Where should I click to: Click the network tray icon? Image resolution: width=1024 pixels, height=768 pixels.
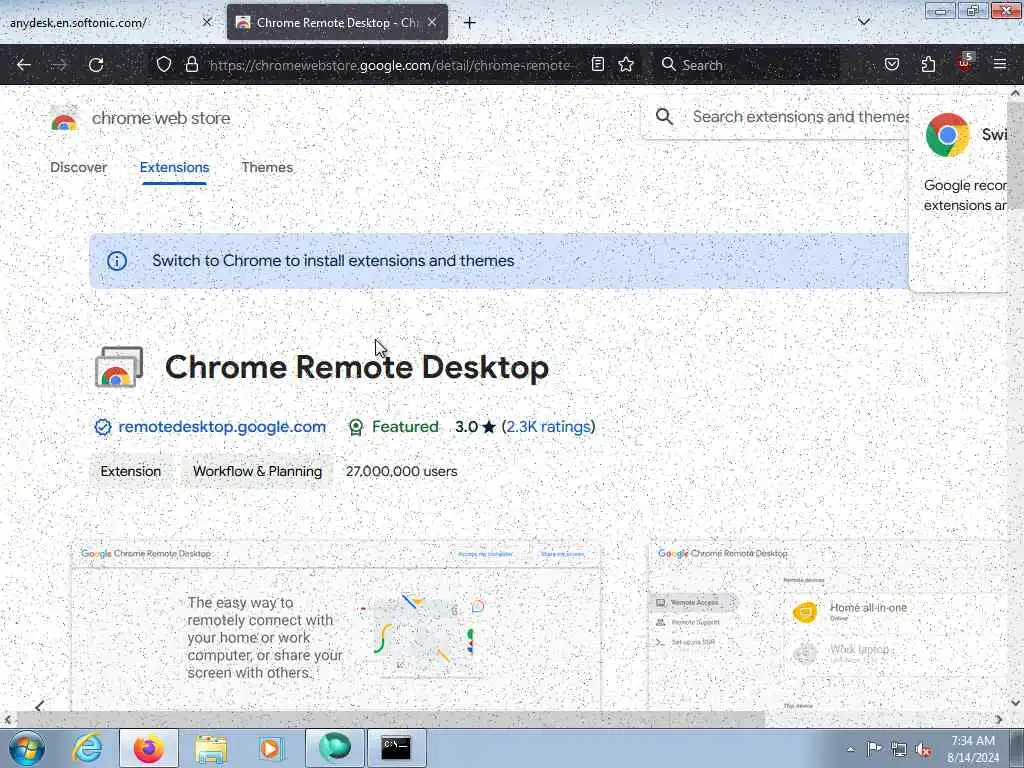tap(899, 750)
